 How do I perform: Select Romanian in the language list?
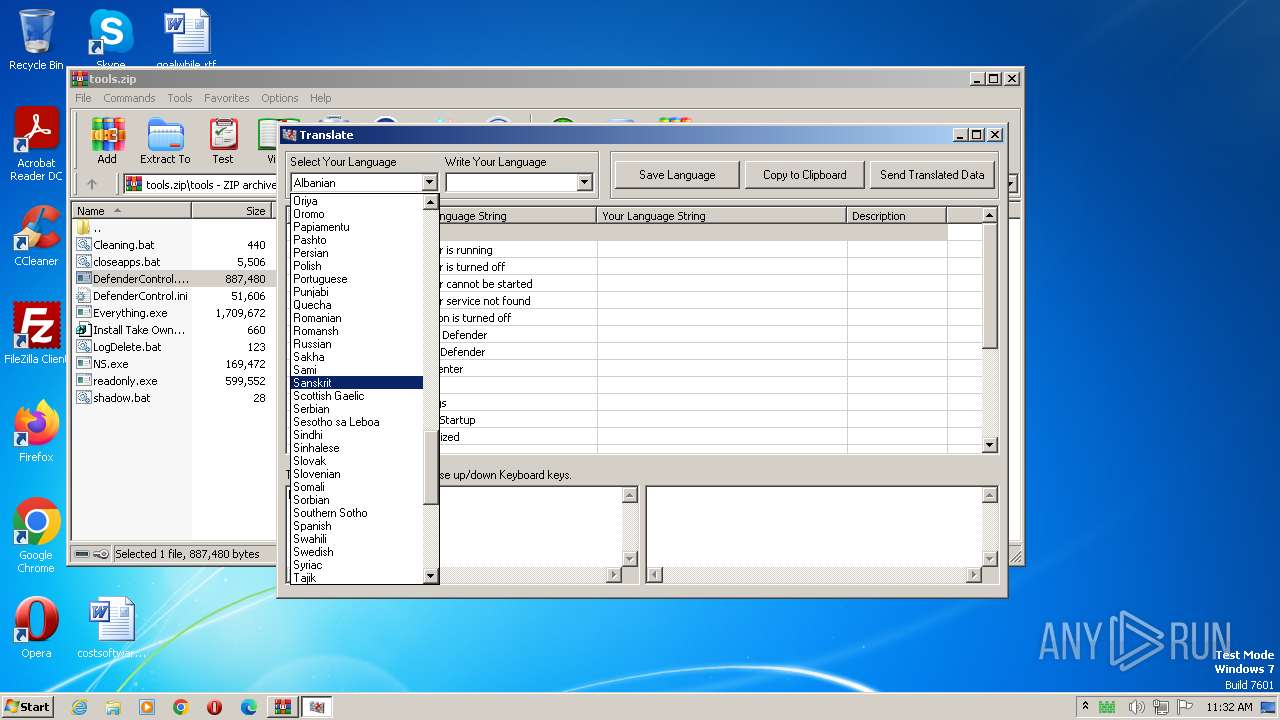point(357,318)
